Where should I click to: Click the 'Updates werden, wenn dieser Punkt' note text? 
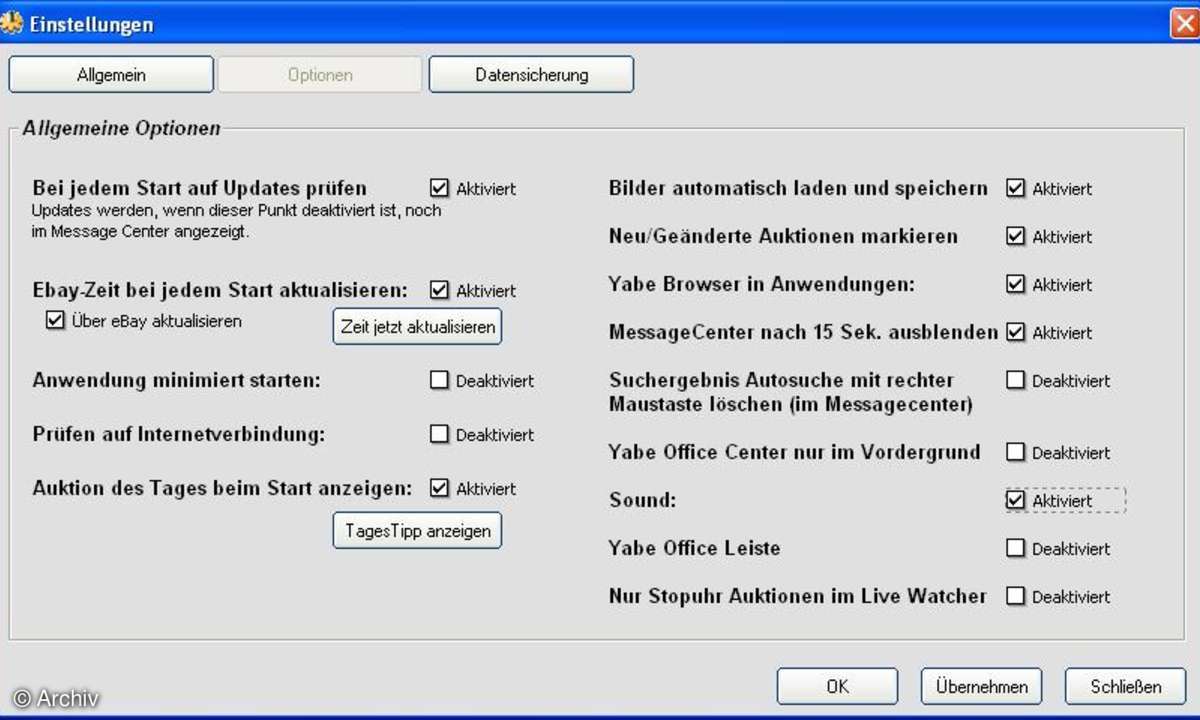[237, 221]
